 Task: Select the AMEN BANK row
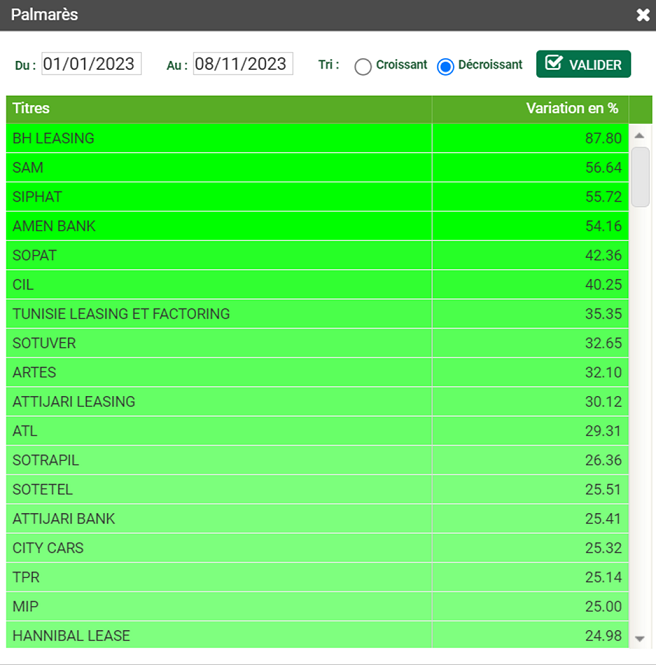click(317, 226)
